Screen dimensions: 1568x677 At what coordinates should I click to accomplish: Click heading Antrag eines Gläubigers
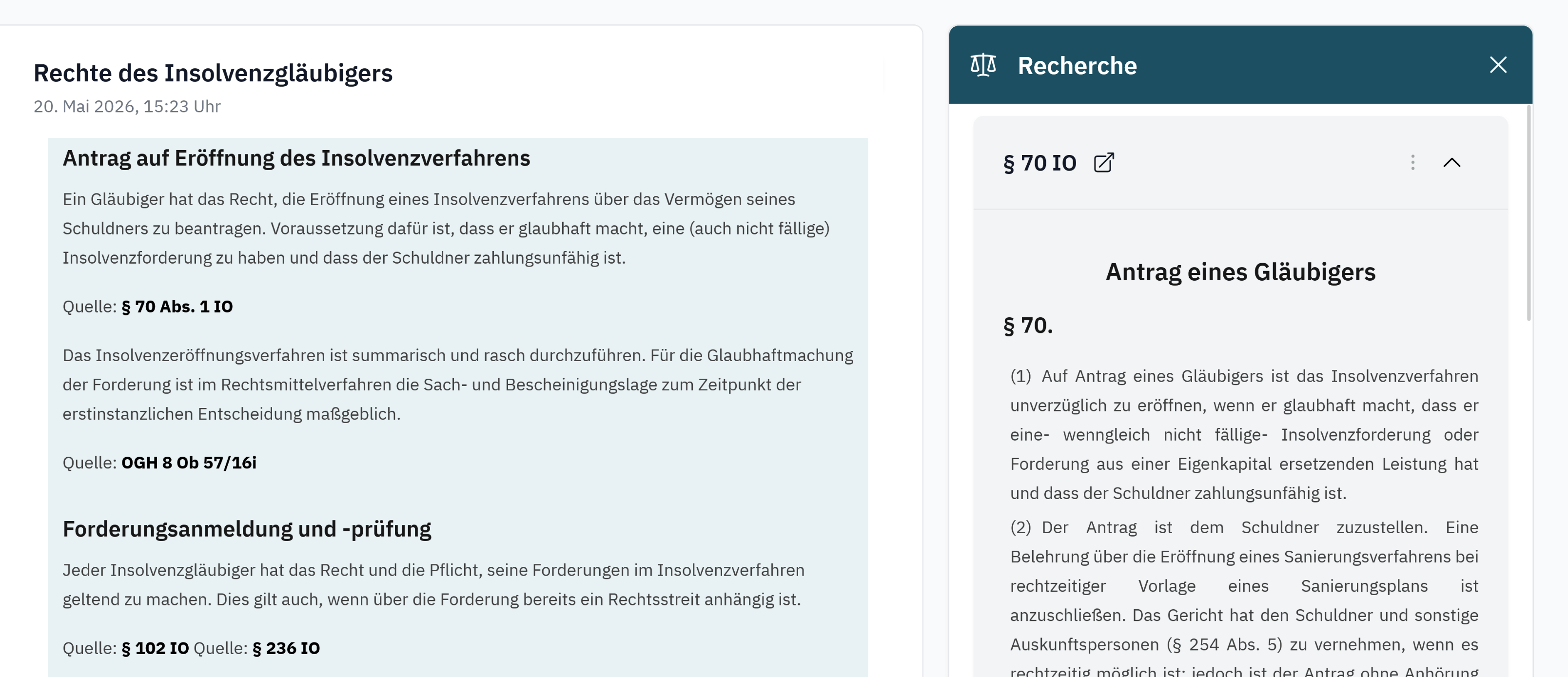[x=1240, y=272]
